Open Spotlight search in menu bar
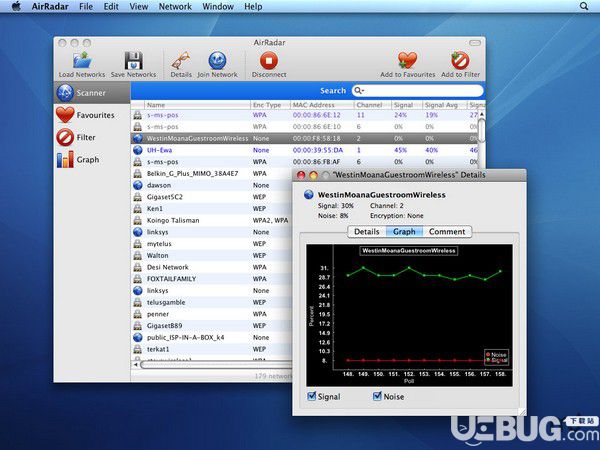The image size is (600, 450). 584,6
